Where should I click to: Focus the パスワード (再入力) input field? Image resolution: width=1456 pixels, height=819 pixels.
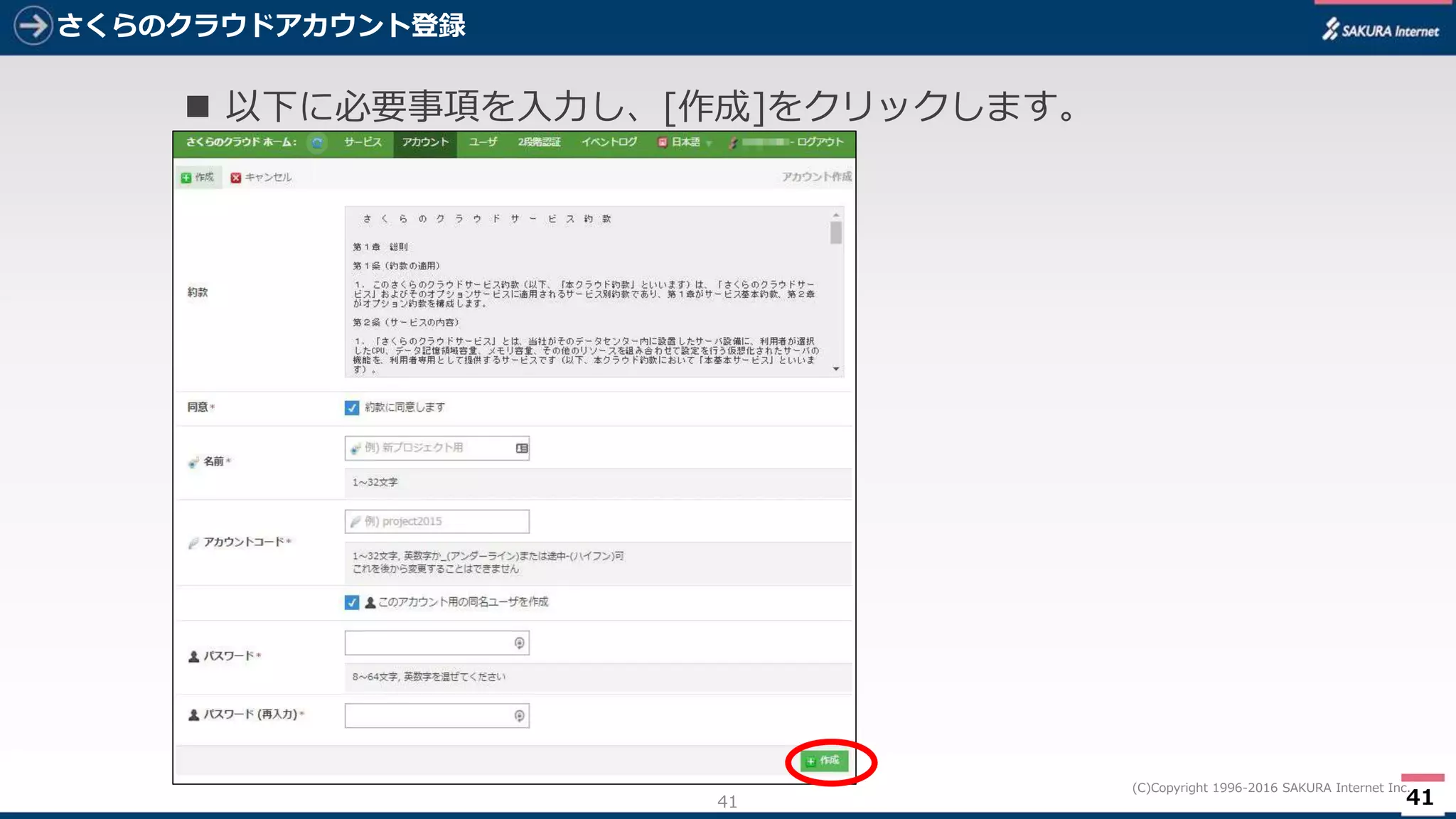(437, 715)
